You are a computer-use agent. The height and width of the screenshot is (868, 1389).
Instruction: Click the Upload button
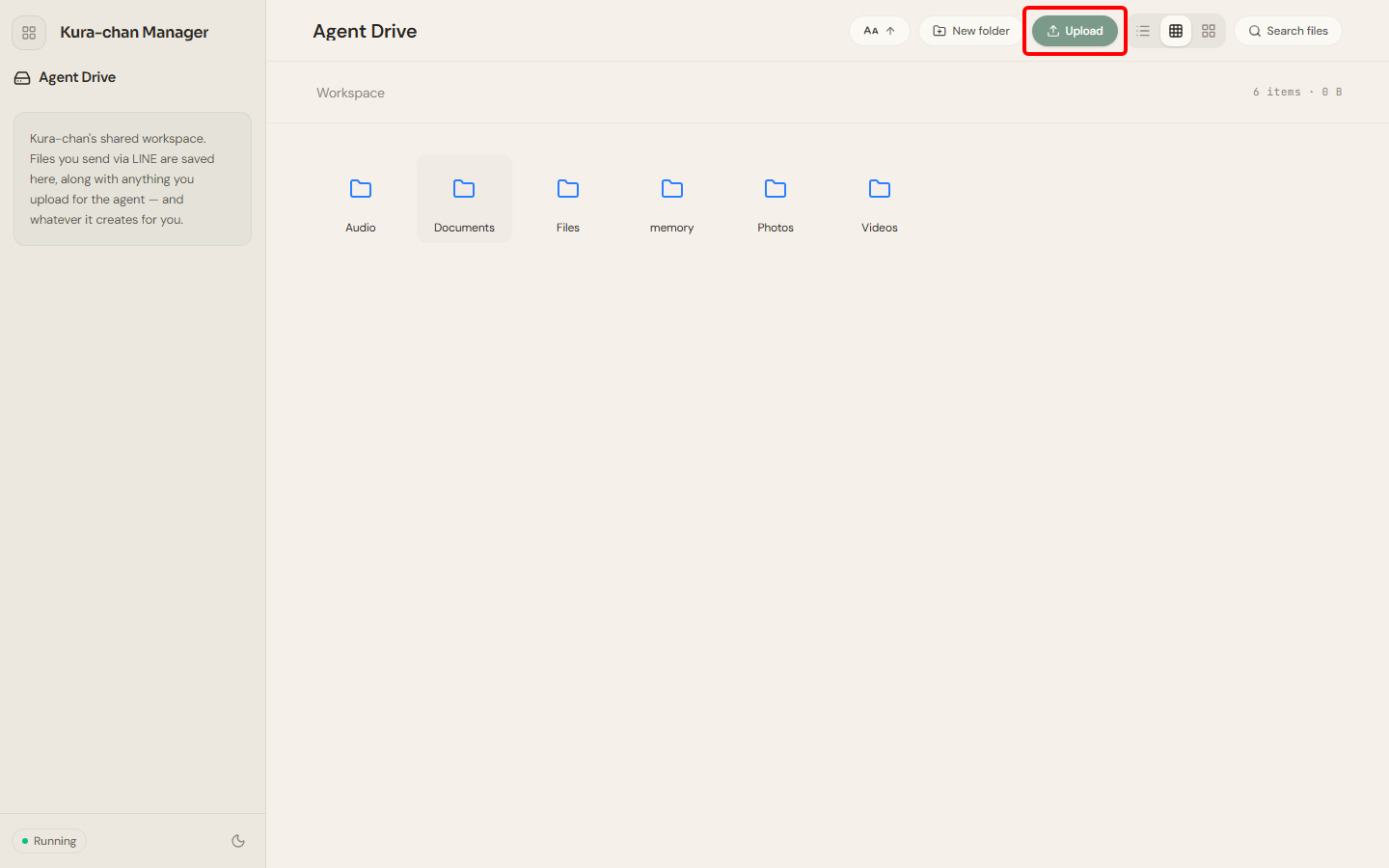[1075, 31]
